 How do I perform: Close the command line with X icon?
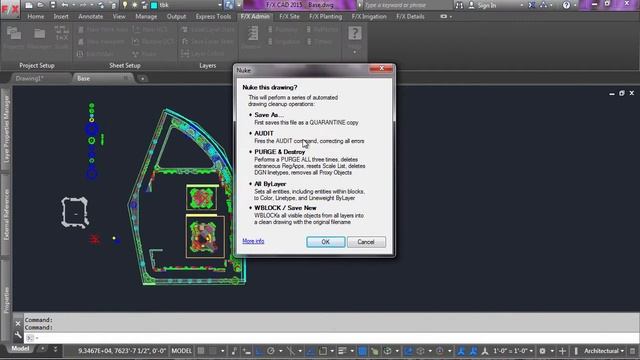[18, 323]
